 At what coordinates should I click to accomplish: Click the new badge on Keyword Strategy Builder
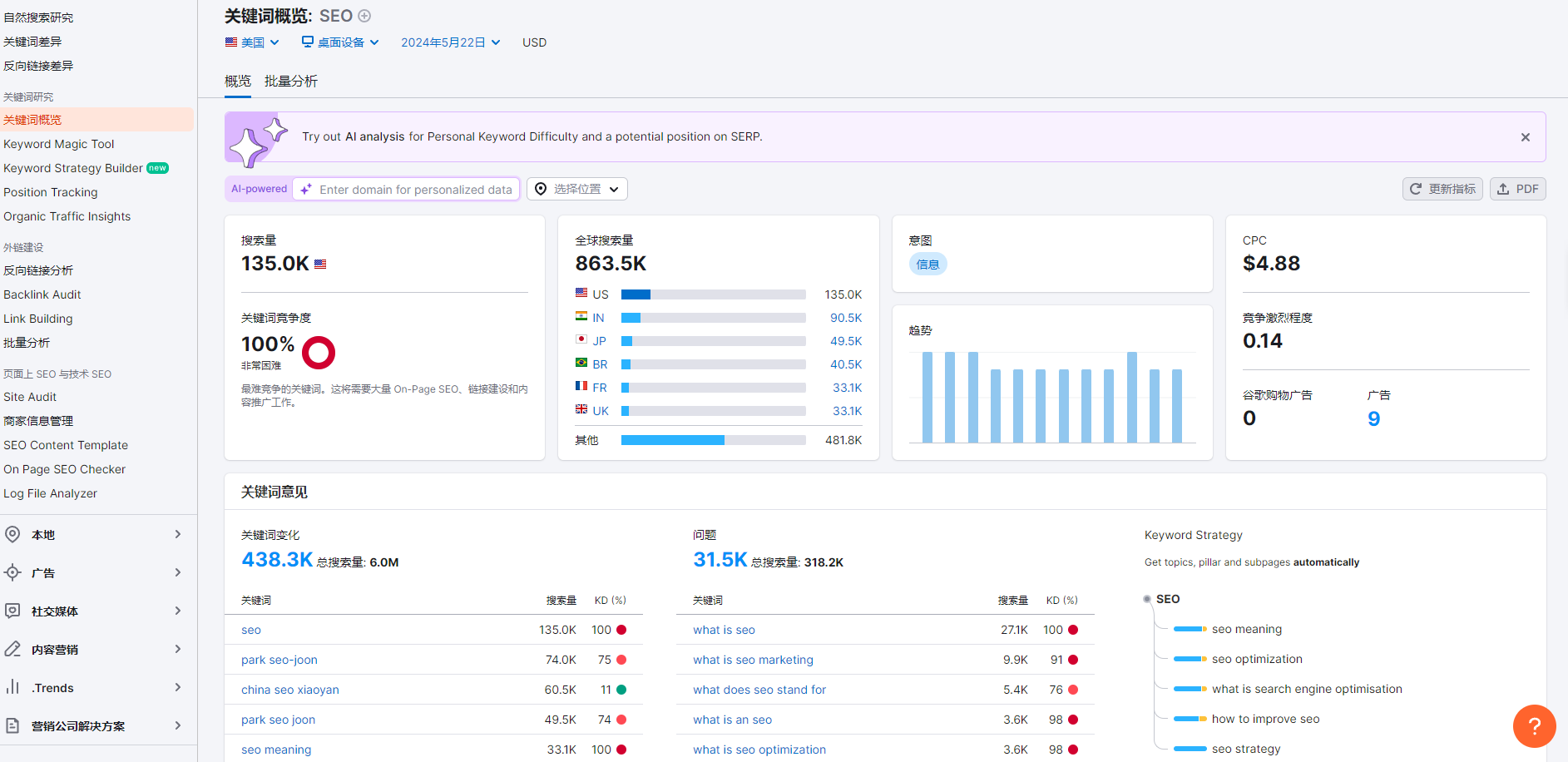tap(158, 168)
